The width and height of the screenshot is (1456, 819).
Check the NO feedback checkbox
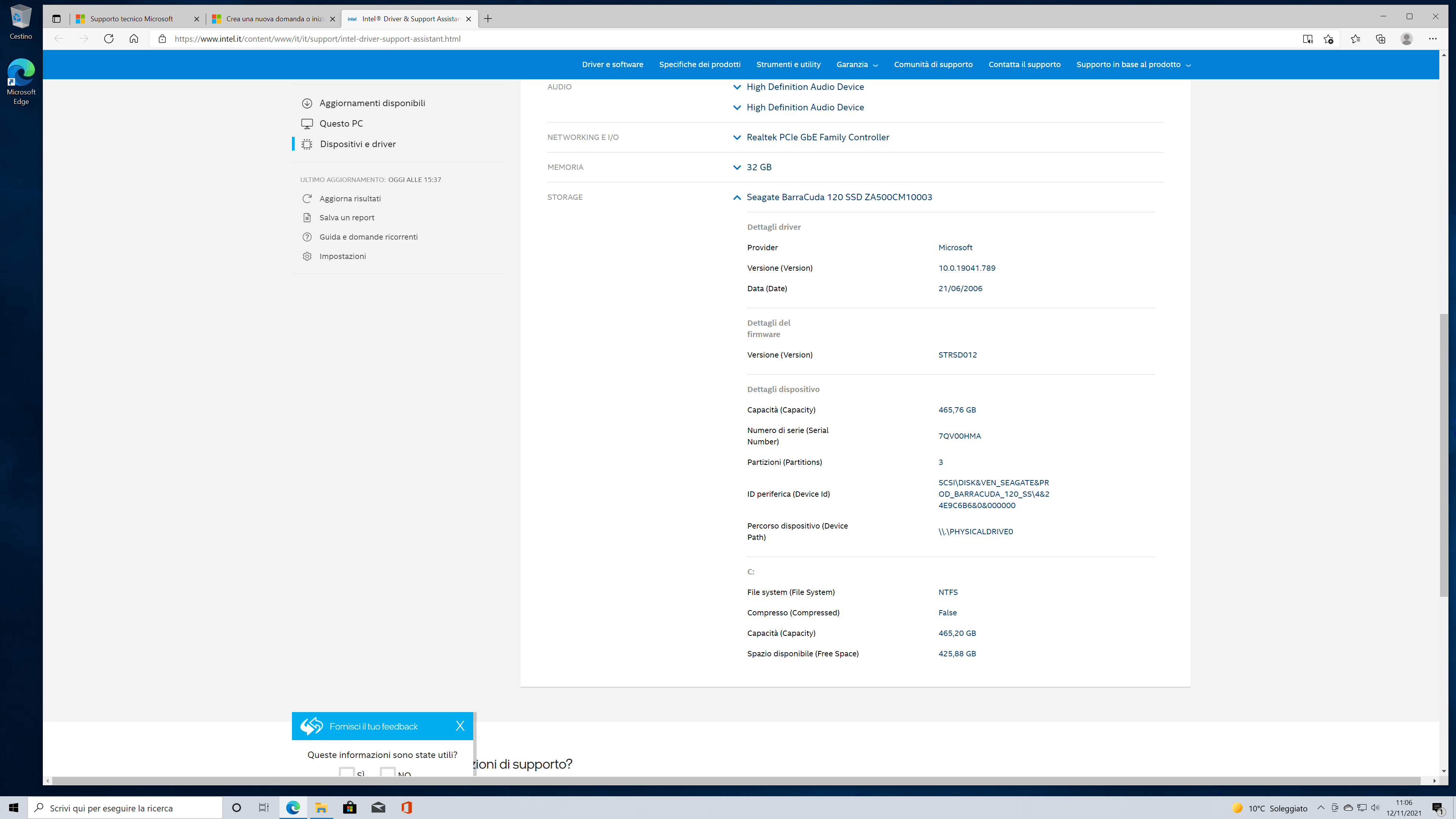coord(387,772)
